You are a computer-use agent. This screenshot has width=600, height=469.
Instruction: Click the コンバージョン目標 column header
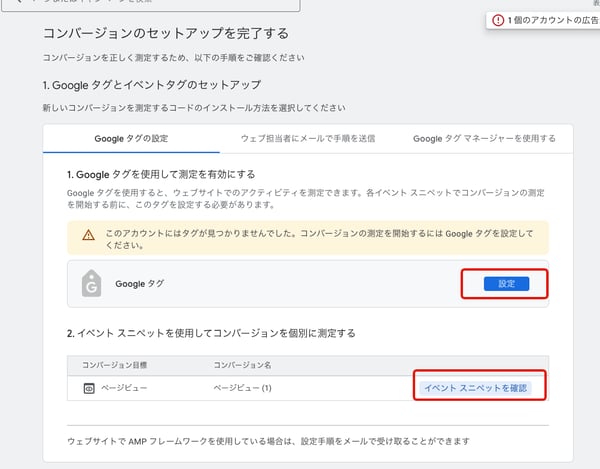click(x=114, y=365)
